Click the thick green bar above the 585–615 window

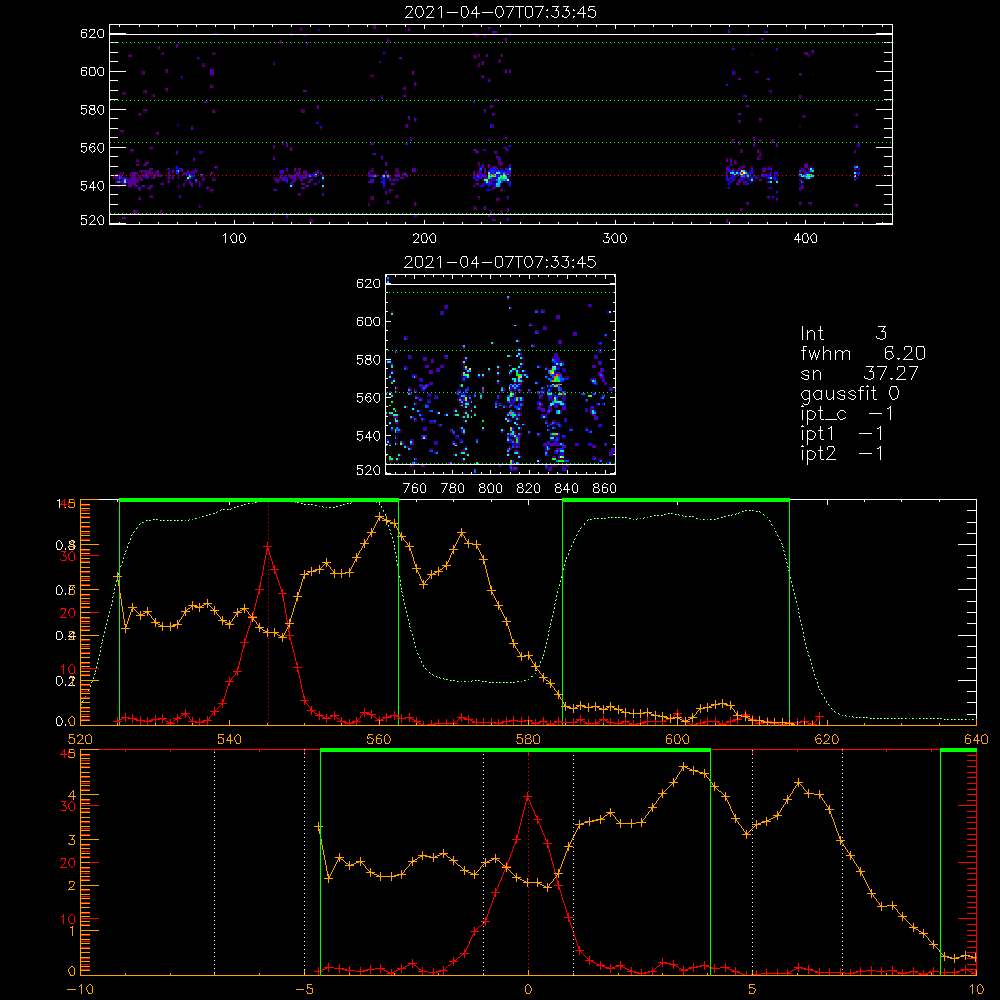pos(676,500)
